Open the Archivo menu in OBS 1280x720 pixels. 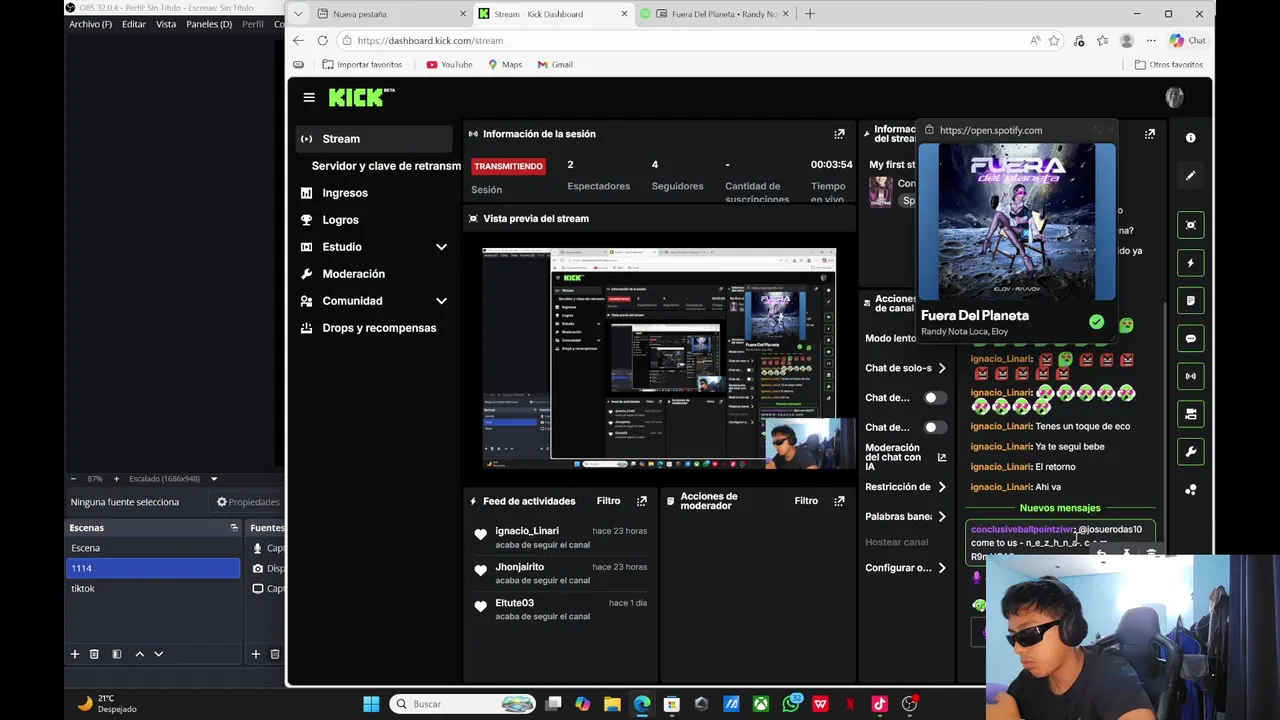pos(90,24)
